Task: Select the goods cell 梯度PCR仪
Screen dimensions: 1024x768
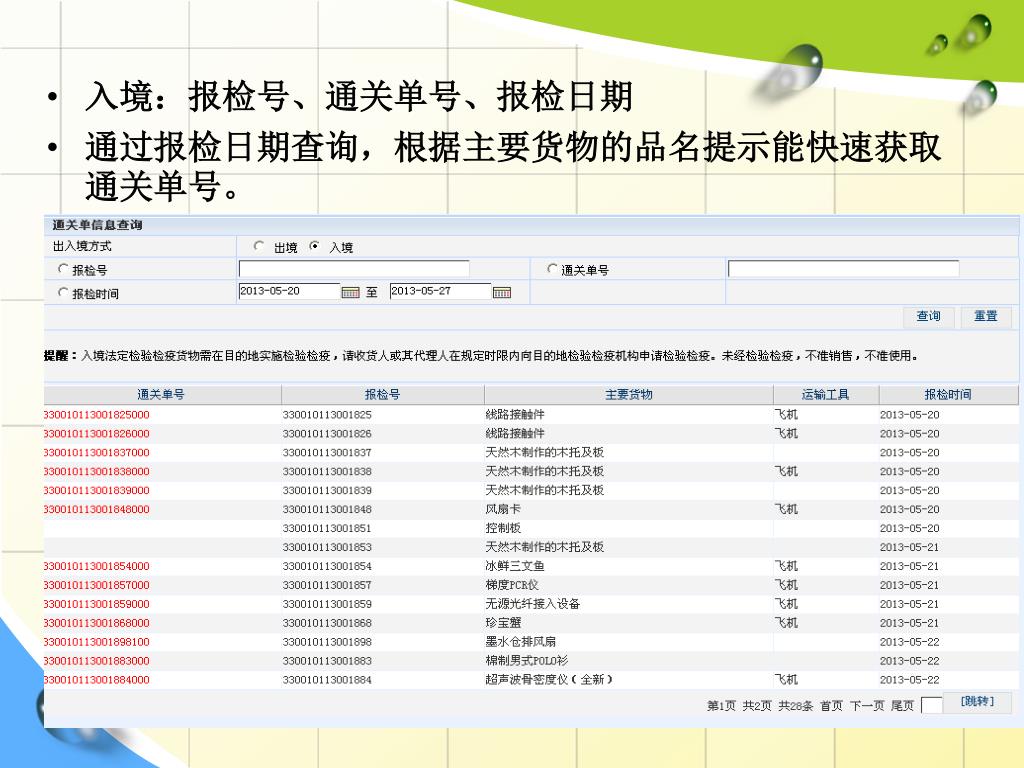Action: 512,585
